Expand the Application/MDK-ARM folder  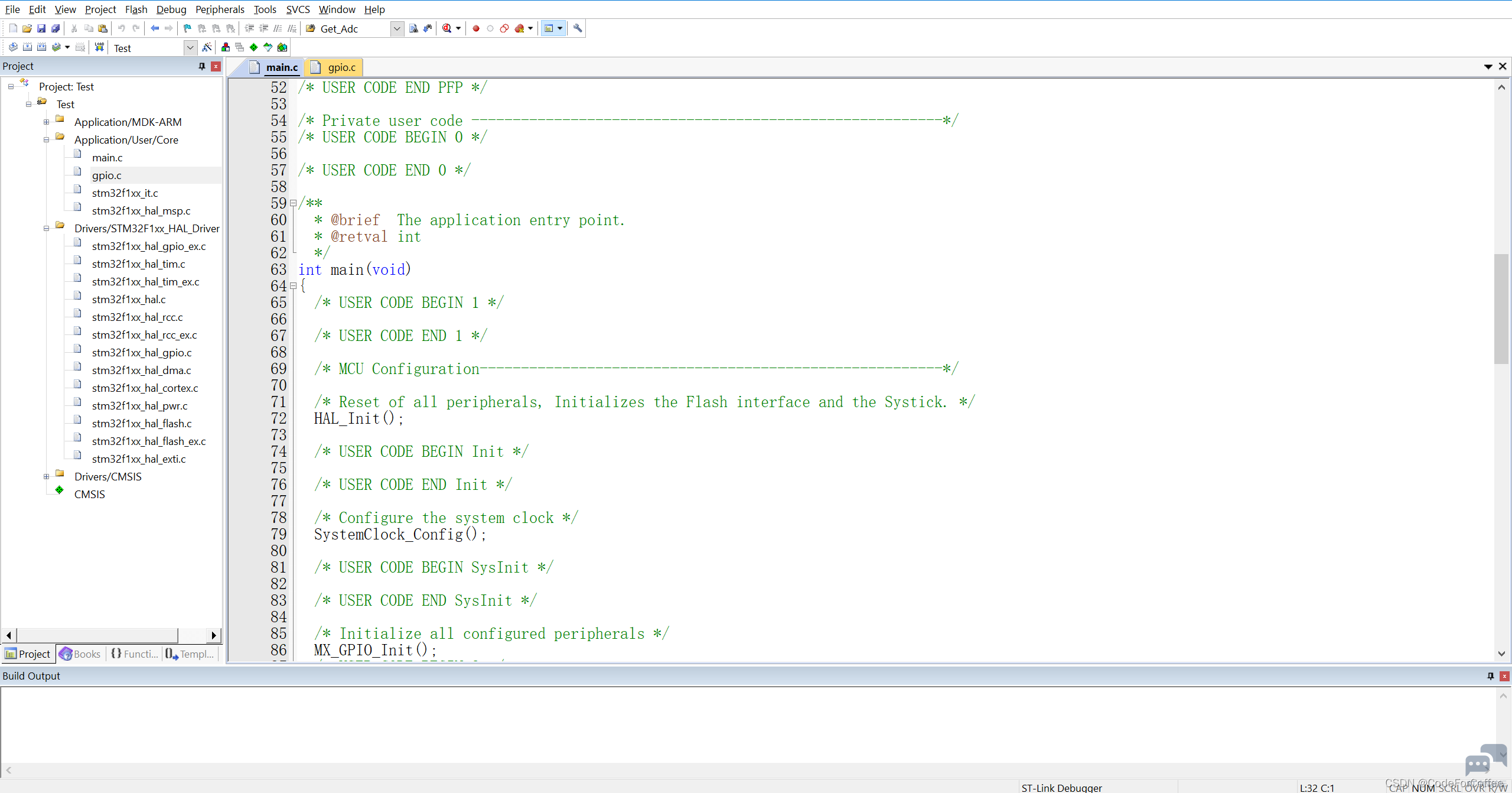pos(46,122)
